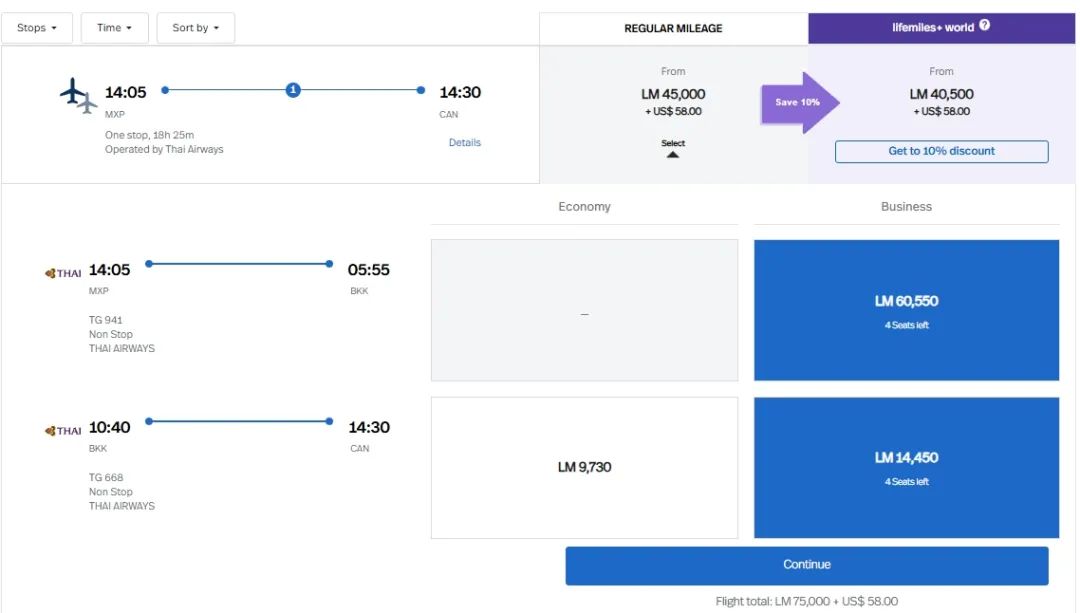Image resolution: width=1080 pixels, height=613 pixels.
Task: Open the flight Details link
Action: click(x=464, y=143)
